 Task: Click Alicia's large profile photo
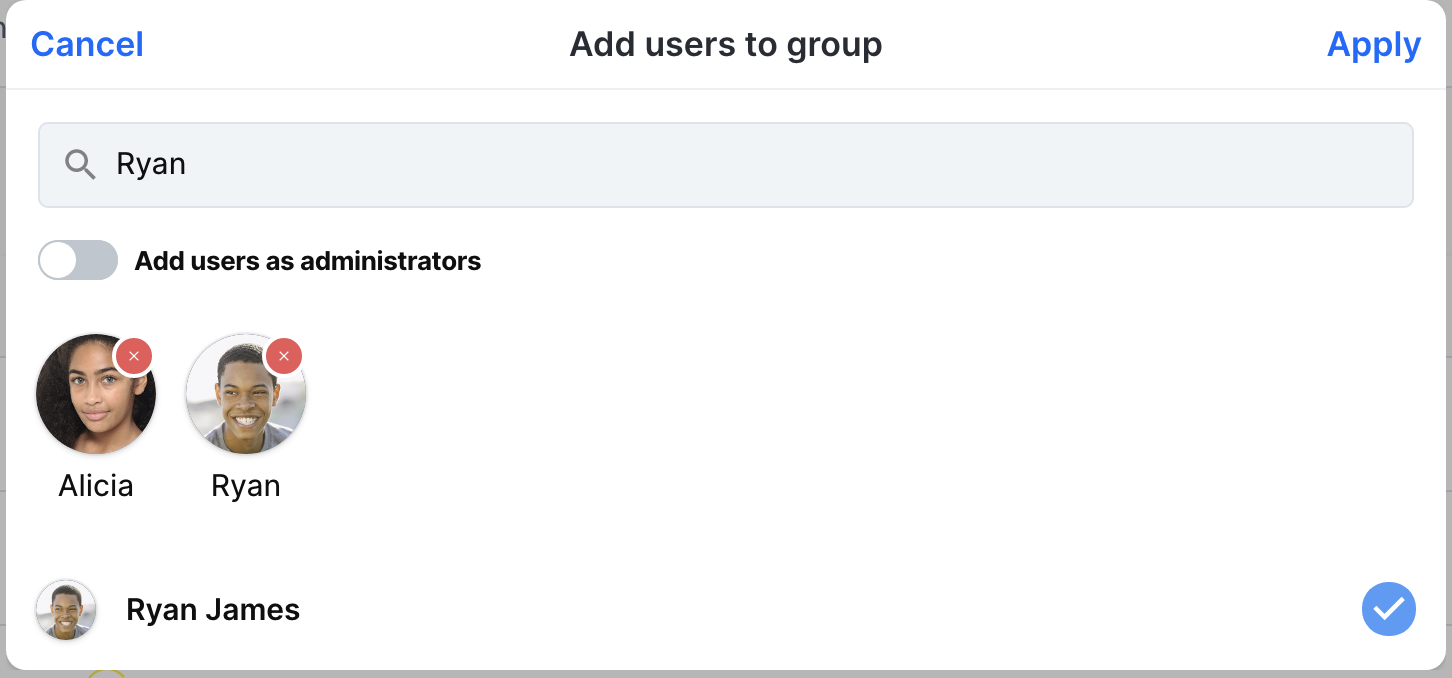pyautogui.click(x=96, y=394)
